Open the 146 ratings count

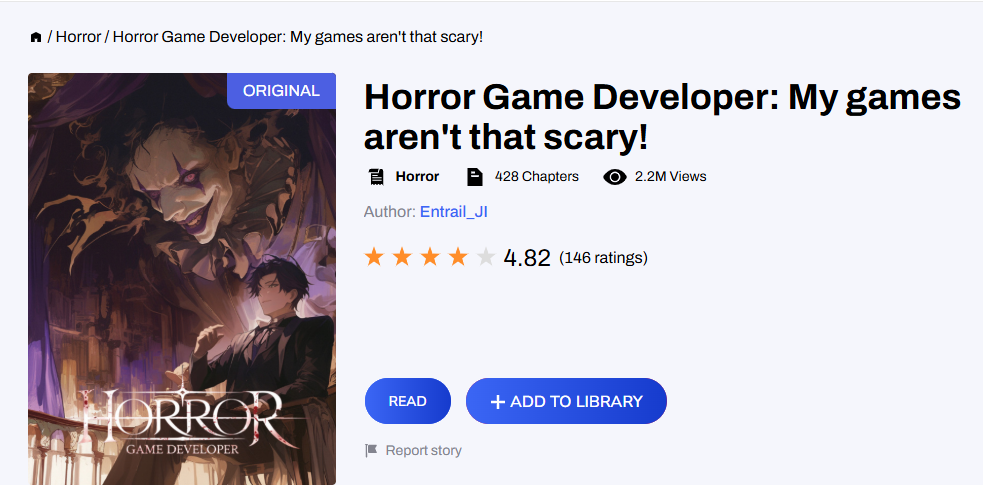(603, 258)
